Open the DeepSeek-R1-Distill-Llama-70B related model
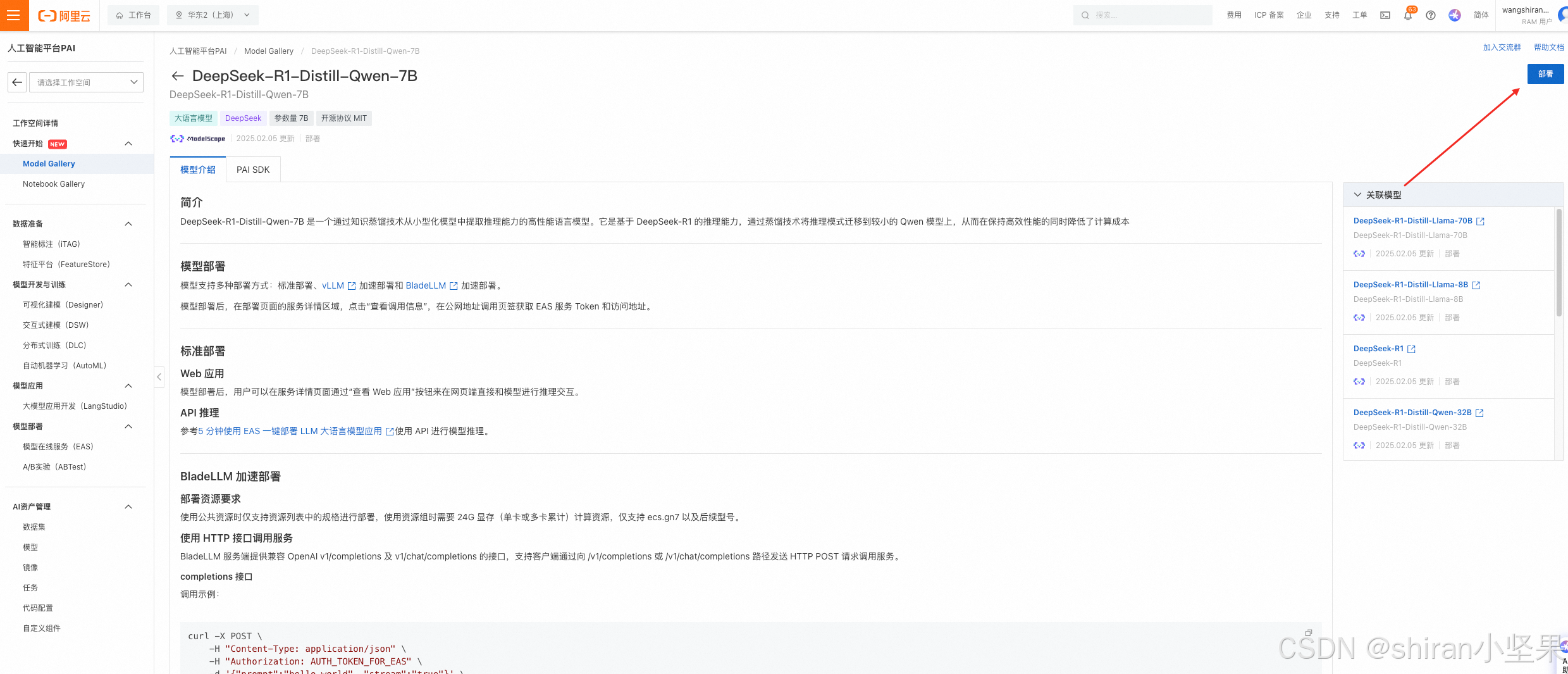The image size is (1568, 674). 1413,221
